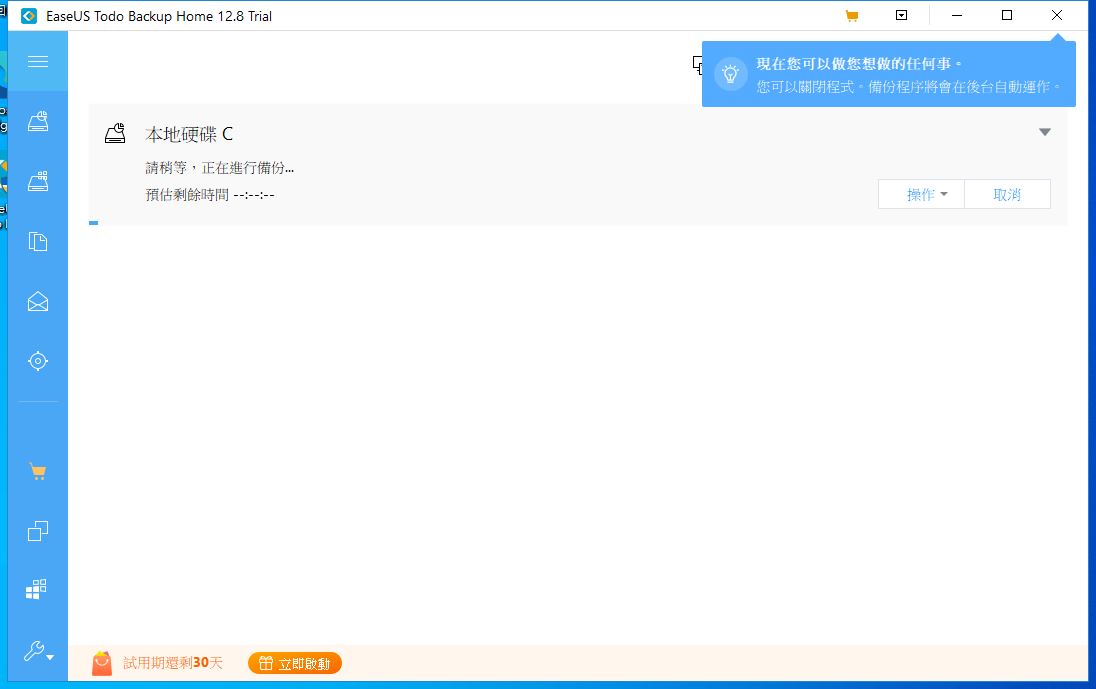The height and width of the screenshot is (689, 1096).
Task: Open the Tools wrench icon in the sidebar
Action: click(38, 651)
